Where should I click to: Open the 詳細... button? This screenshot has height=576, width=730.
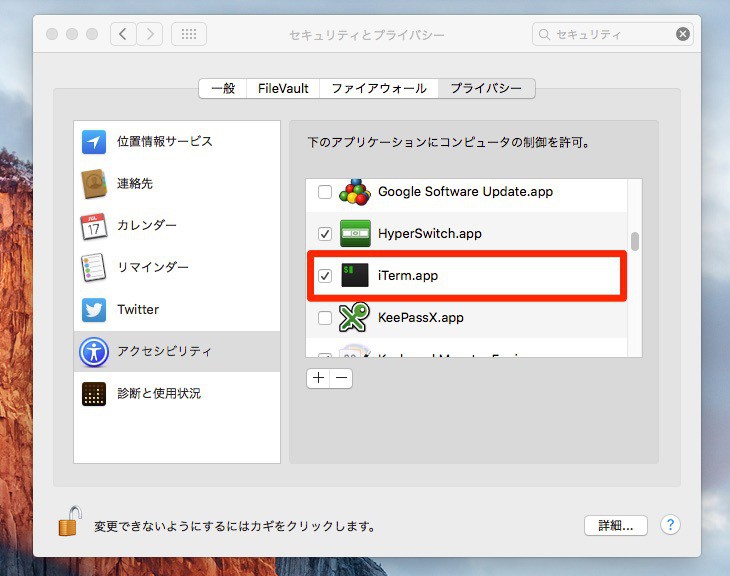(x=615, y=526)
